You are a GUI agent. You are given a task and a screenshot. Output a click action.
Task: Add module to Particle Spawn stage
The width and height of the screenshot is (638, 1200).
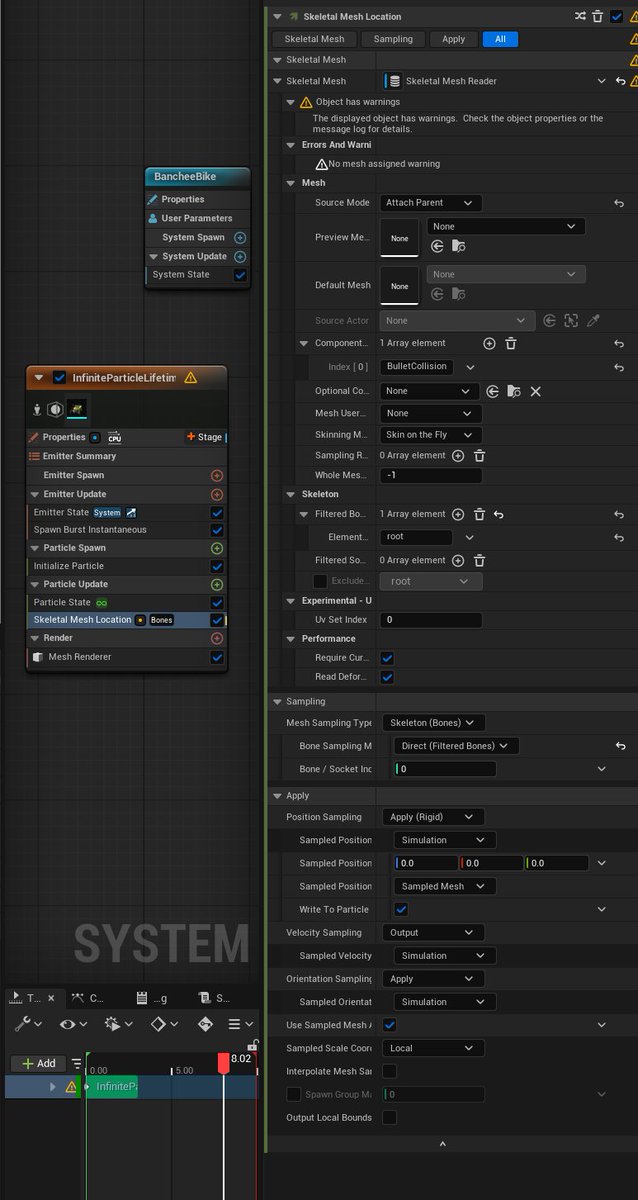(x=216, y=548)
